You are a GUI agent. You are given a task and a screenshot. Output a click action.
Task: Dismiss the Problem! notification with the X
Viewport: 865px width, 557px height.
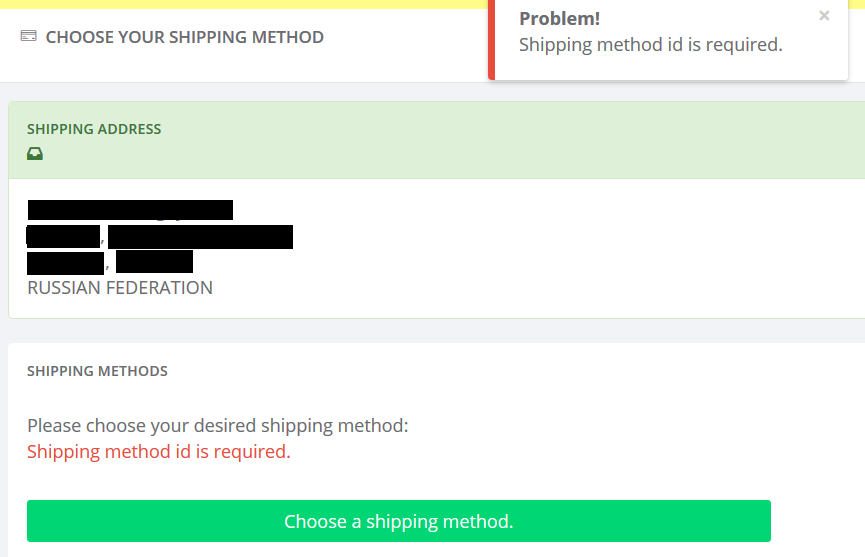point(824,16)
